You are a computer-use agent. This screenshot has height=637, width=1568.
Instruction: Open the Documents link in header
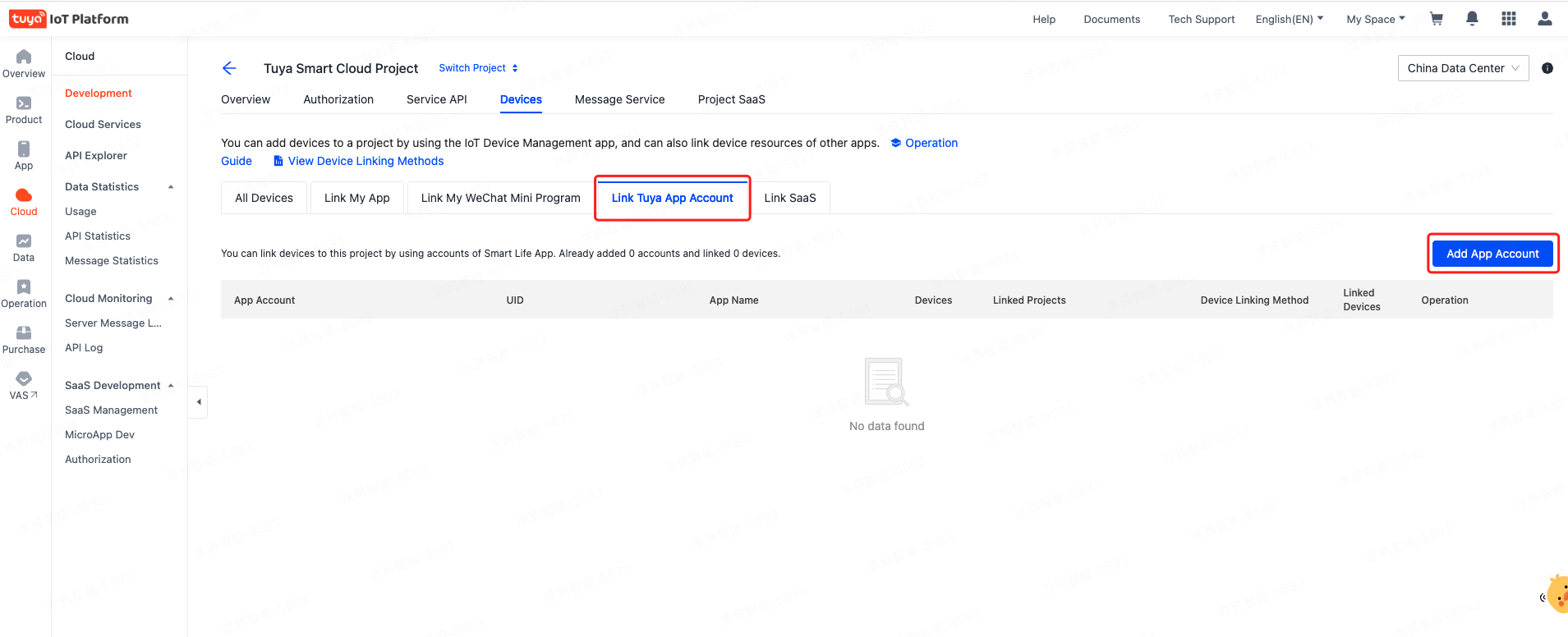click(x=1112, y=19)
